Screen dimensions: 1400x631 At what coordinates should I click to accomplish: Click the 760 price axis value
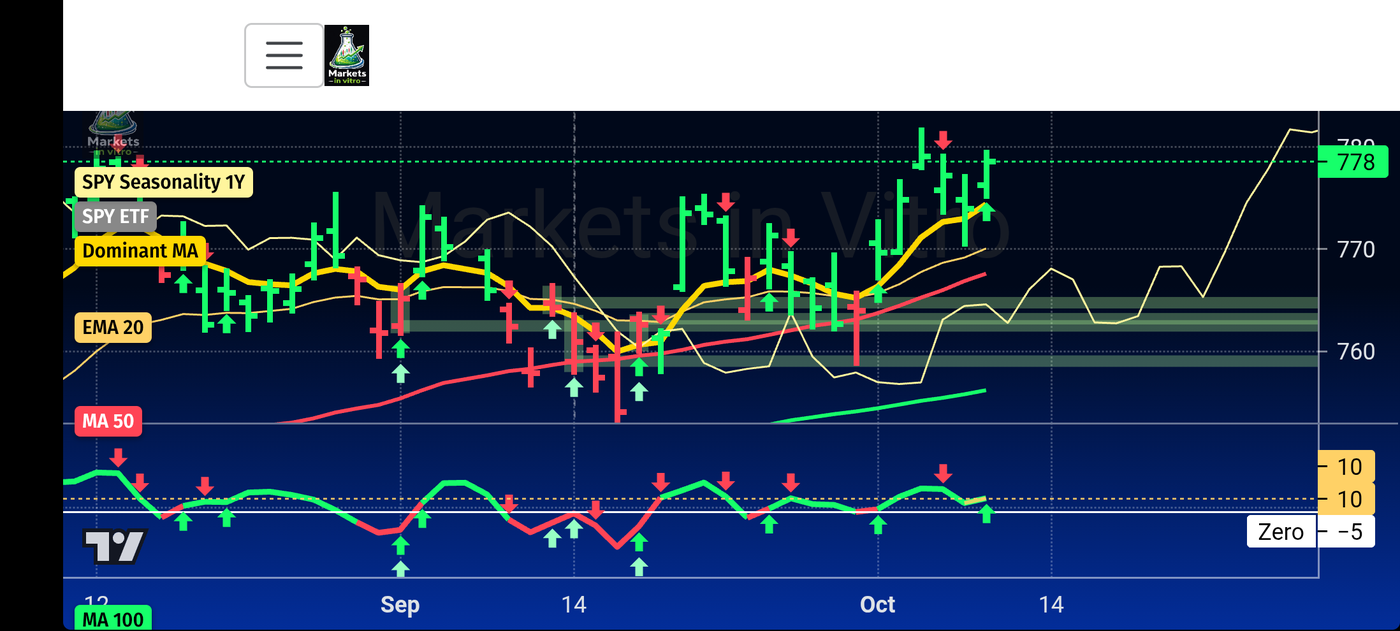(1355, 352)
